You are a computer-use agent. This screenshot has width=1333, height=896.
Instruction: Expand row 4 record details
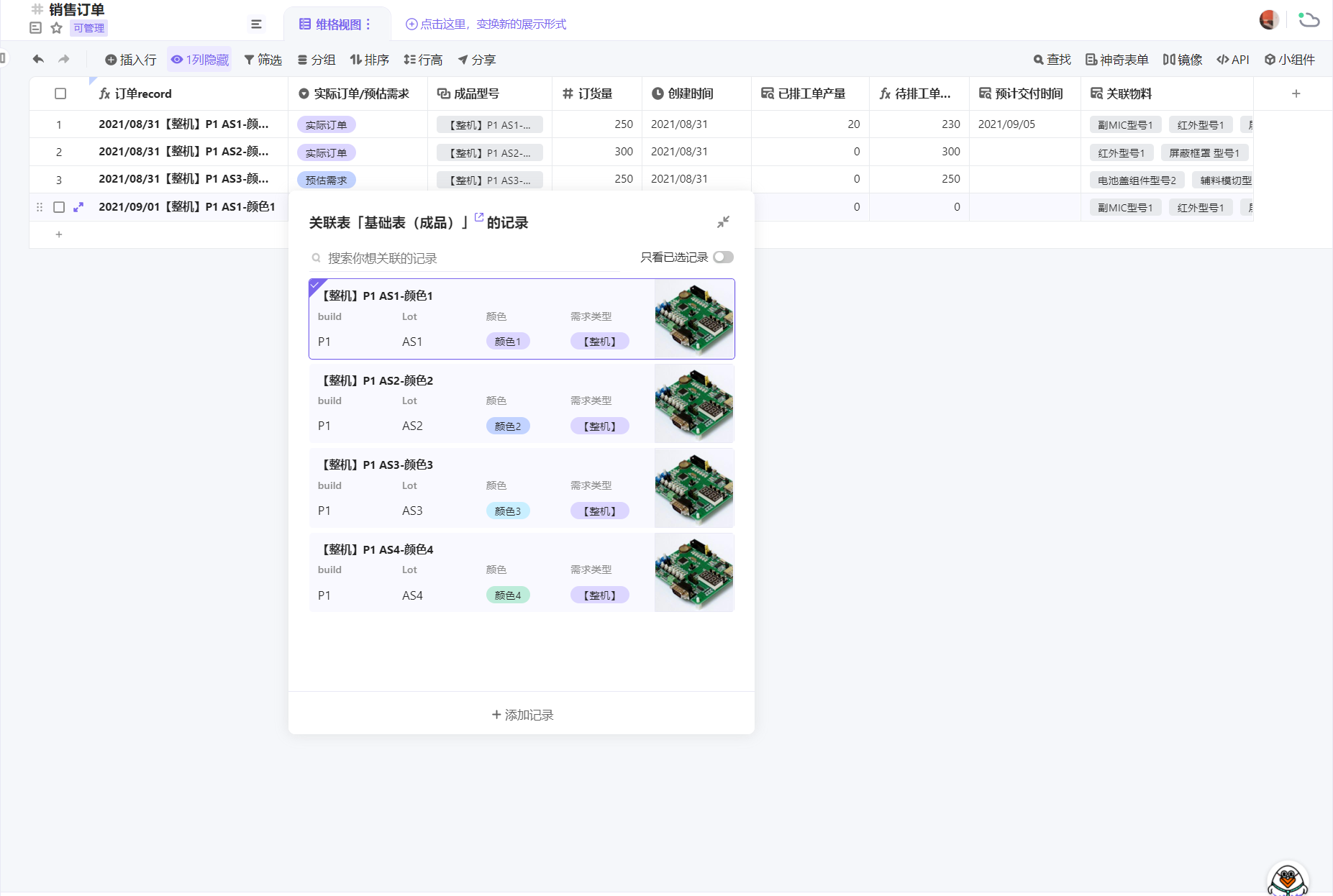(x=78, y=207)
